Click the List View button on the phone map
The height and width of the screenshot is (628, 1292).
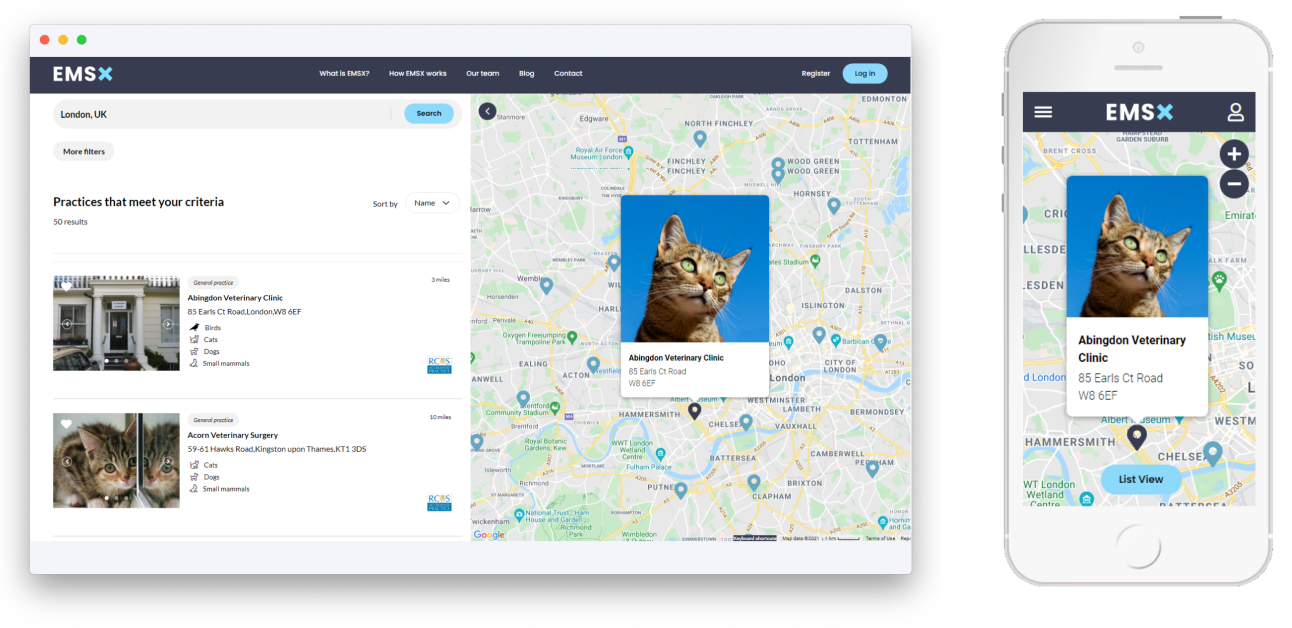tap(1140, 479)
